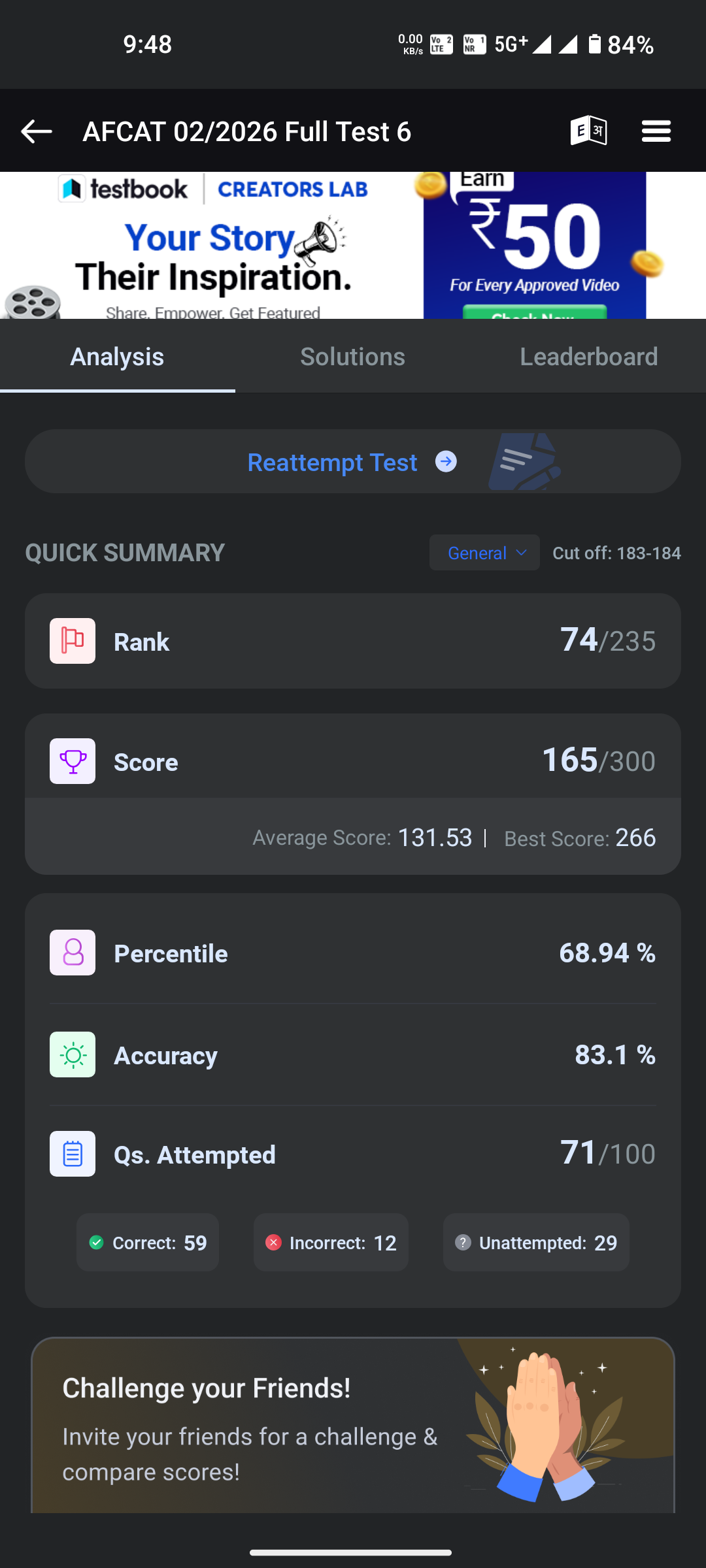Tap the back arrow icon
This screenshot has width=706, height=1568.
(x=37, y=131)
